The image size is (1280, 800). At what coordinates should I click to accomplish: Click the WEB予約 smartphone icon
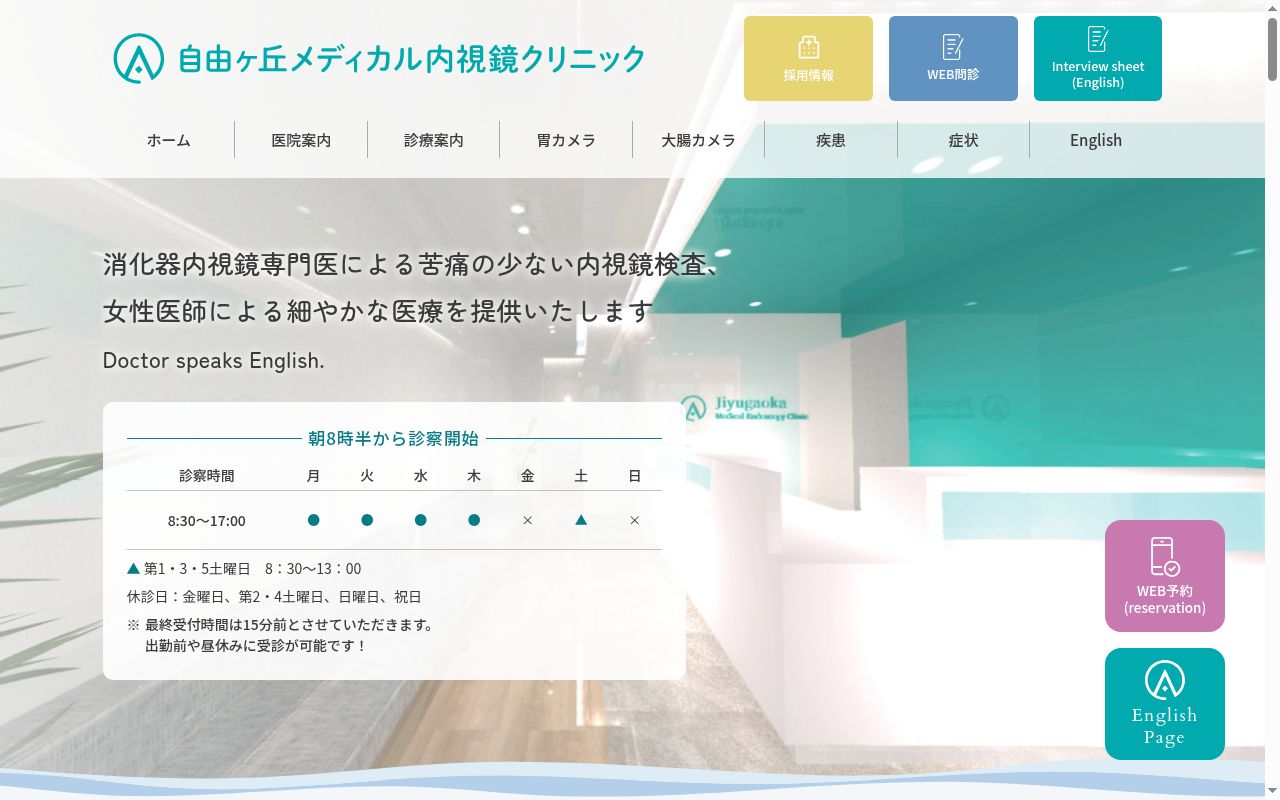1164,556
